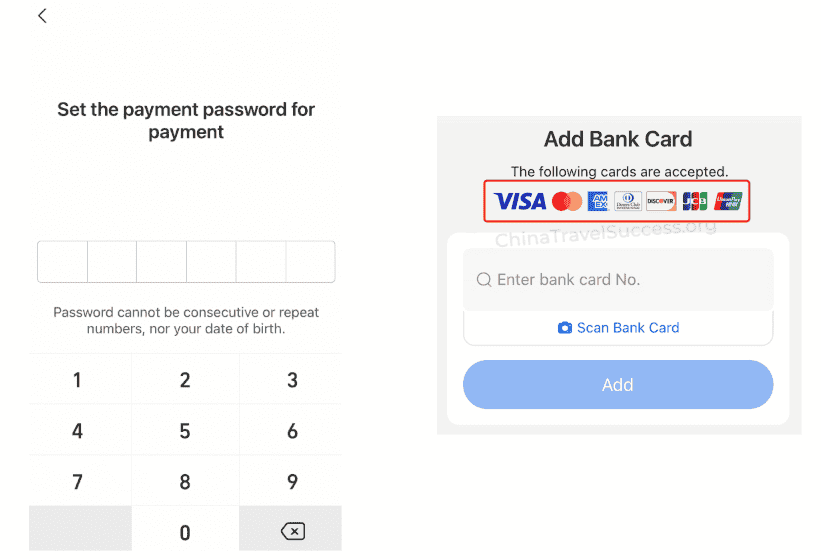Tap the camera icon for scanning
Viewport: 821px width, 559px height.
point(565,328)
